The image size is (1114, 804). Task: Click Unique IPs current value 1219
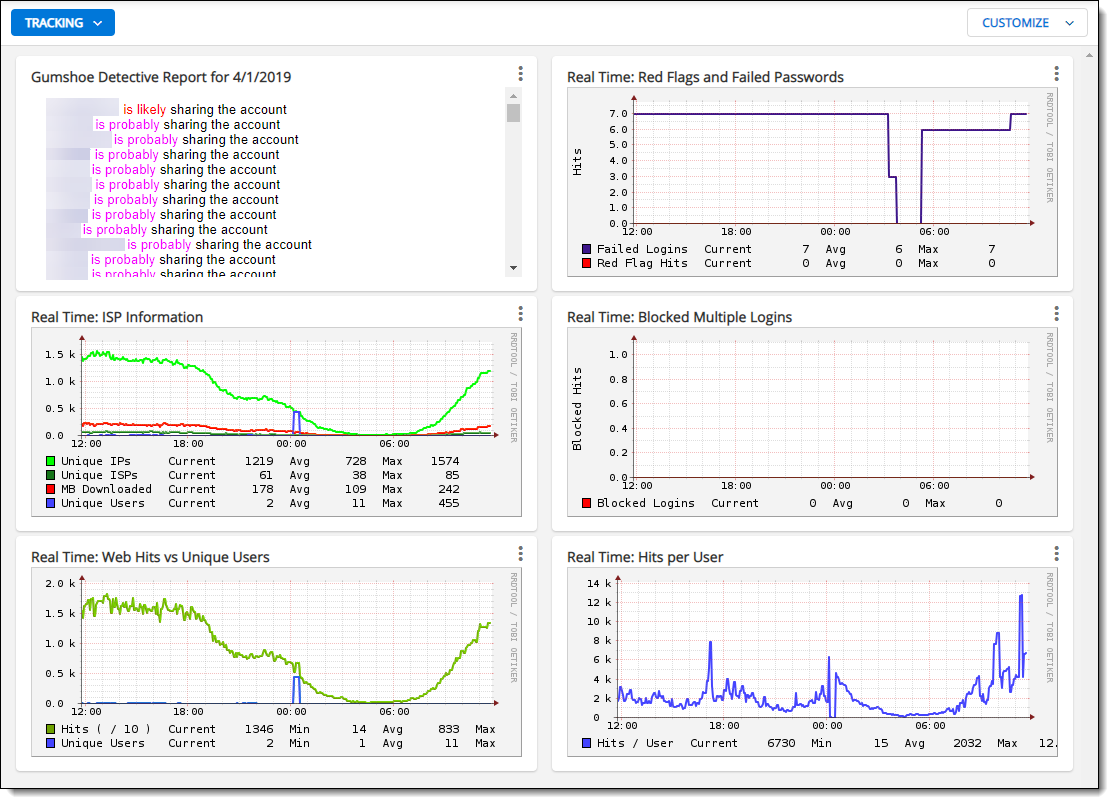(x=259, y=462)
